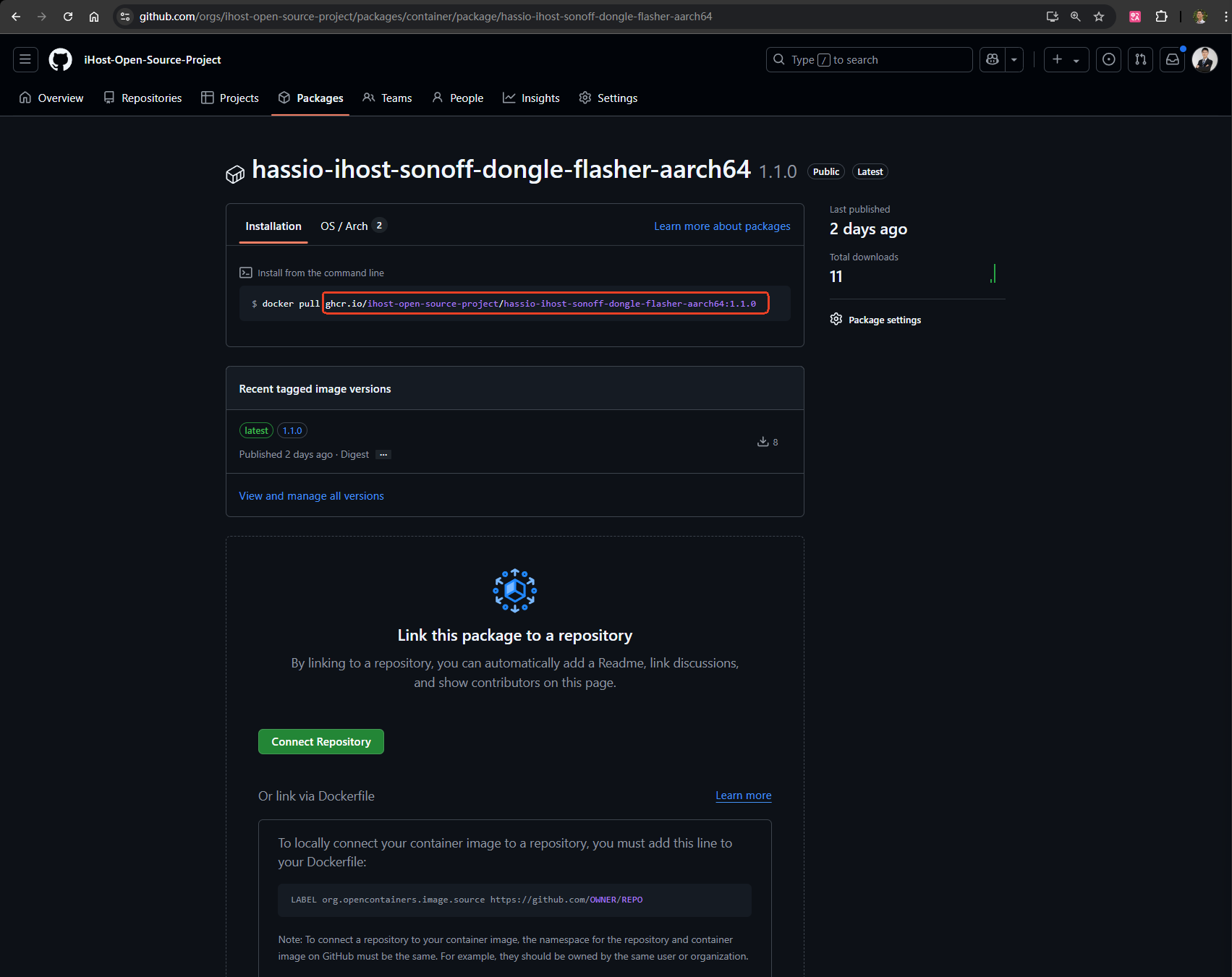Click the Latest badge next to version
Screen dimensions: 1232x977
(x=870, y=171)
